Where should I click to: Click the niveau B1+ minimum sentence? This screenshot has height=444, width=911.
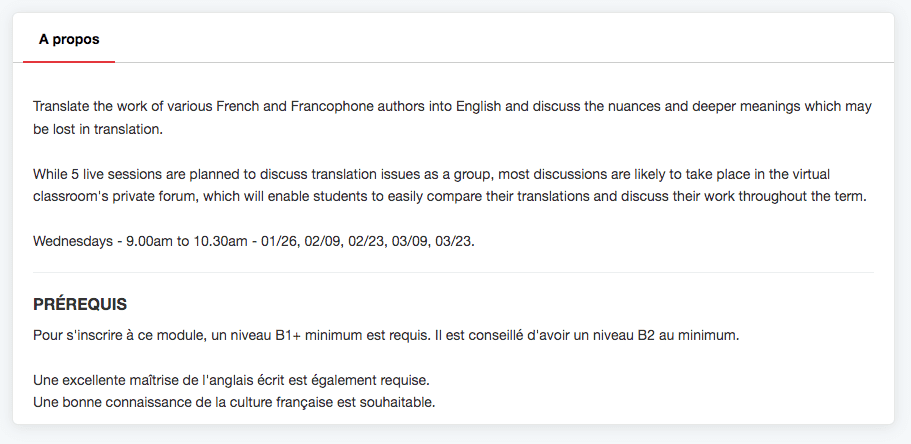232,335
